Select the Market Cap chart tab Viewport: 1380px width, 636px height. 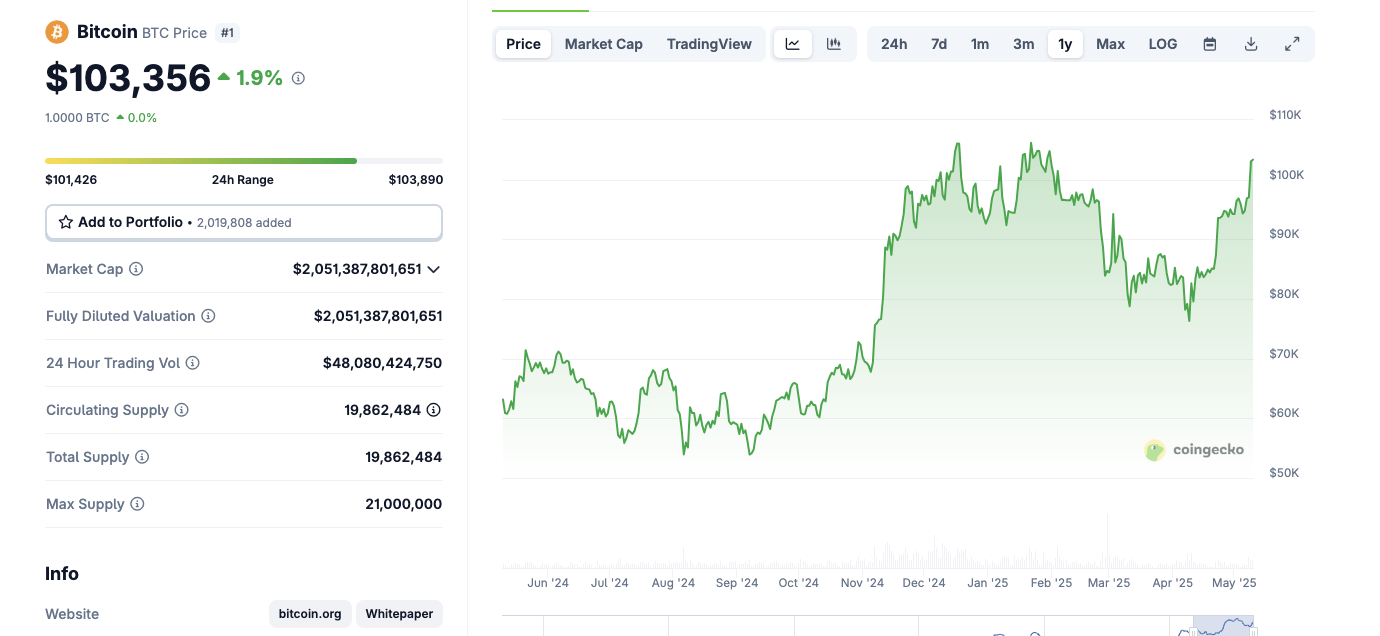click(604, 44)
